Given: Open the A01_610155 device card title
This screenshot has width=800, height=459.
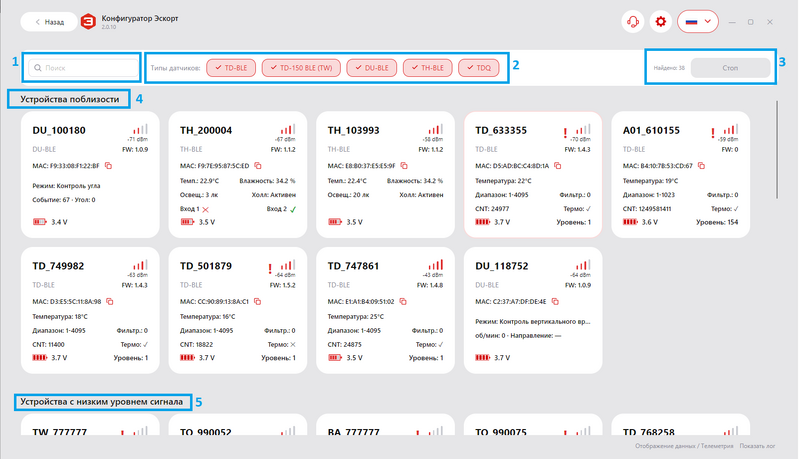Looking at the screenshot, I should pyautogui.click(x=652, y=131).
